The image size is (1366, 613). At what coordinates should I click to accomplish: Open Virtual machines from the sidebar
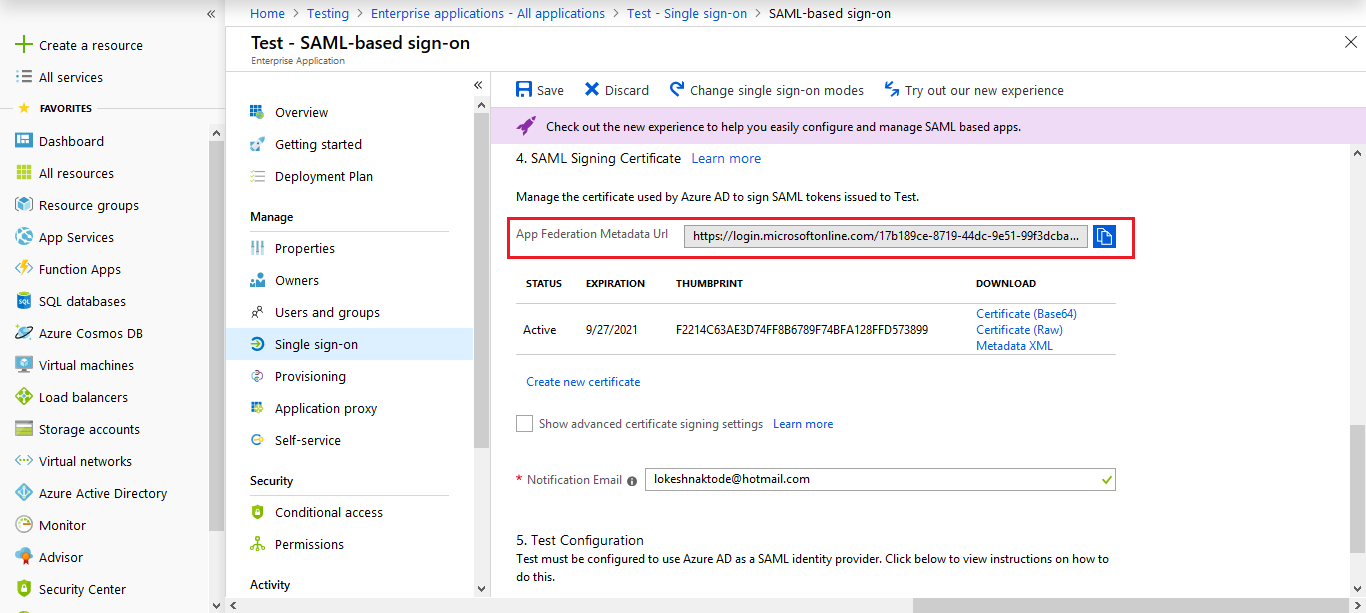tap(22, 364)
